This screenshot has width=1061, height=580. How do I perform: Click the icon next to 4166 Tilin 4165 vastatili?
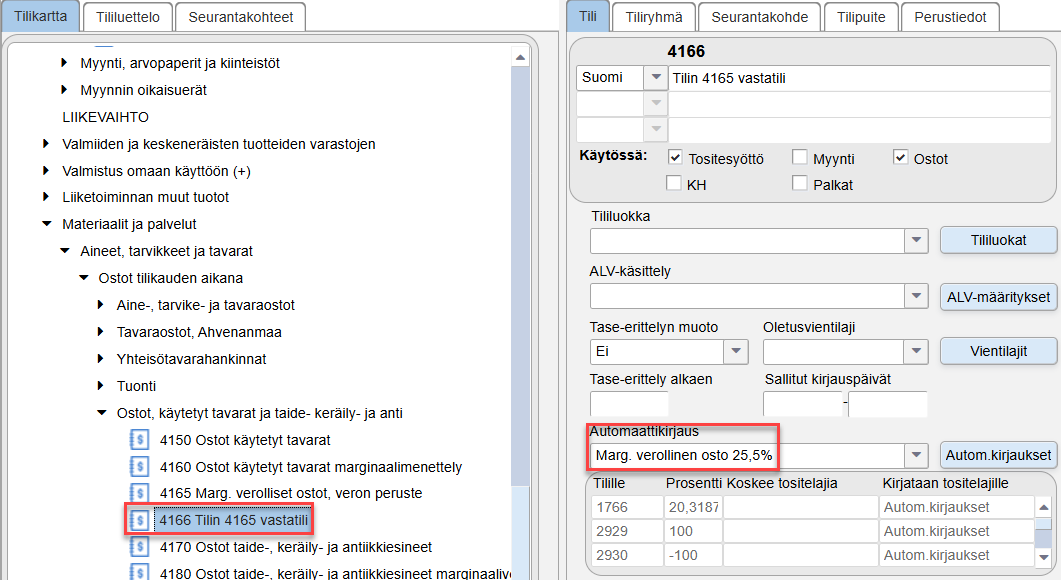(139, 520)
